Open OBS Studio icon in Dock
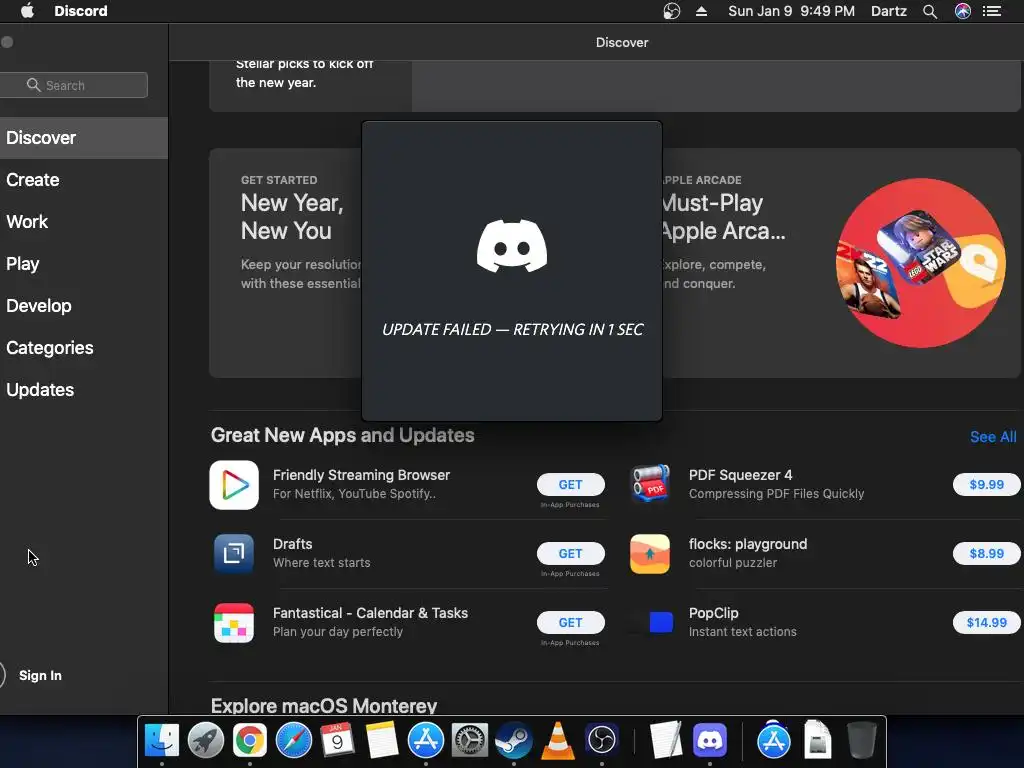 pos(601,741)
